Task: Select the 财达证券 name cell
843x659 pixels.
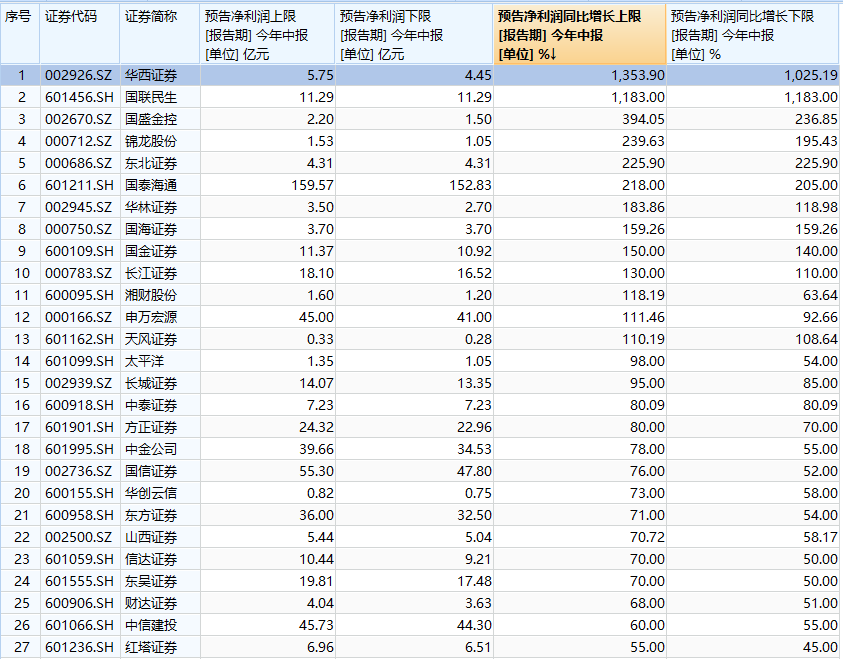Action: [x=160, y=604]
